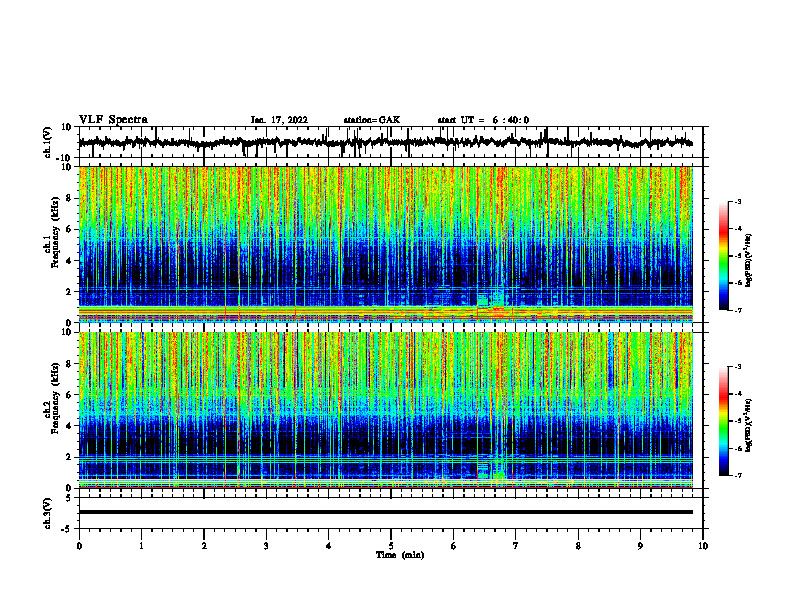Click the time axis tick label '10'

703,546
